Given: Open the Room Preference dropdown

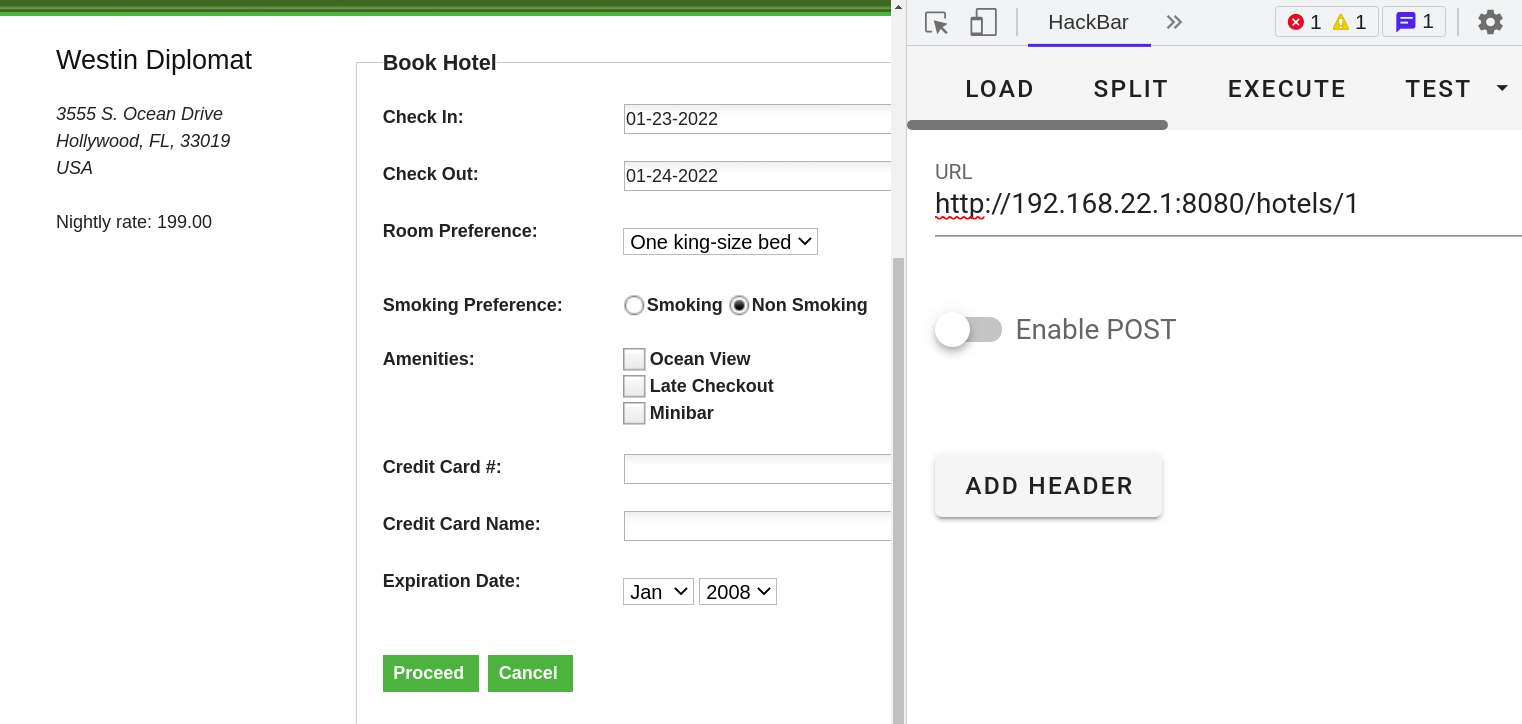Looking at the screenshot, I should [720, 242].
